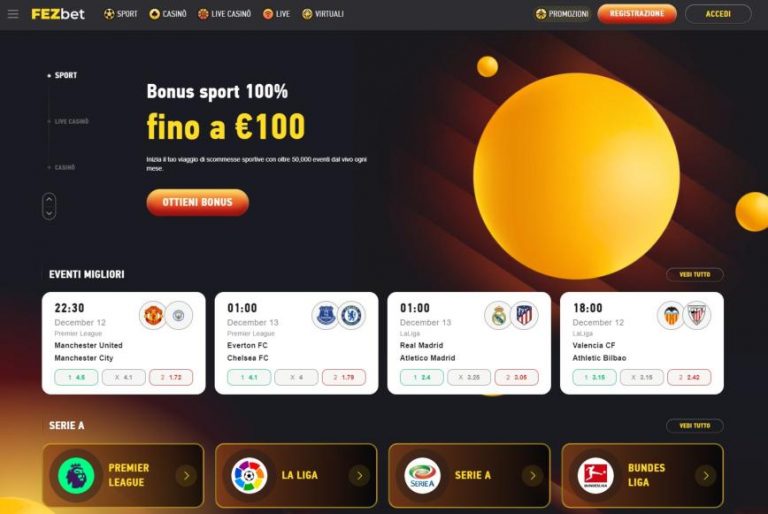This screenshot has width=768, height=514.
Task: Select draw odds for Everton vs Chelsea
Action: [296, 377]
